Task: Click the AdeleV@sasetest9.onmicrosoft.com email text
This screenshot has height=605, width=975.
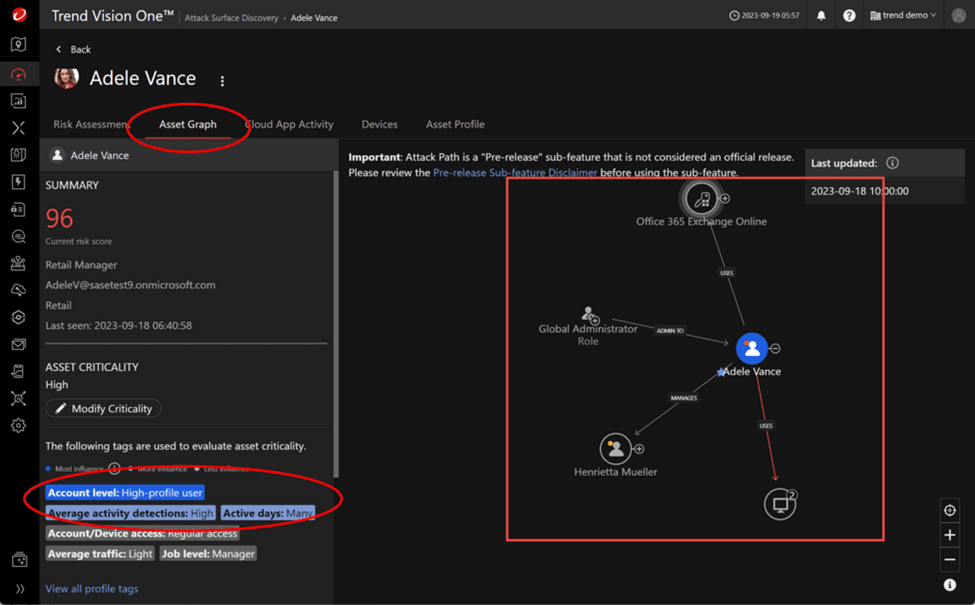Action: (131, 285)
